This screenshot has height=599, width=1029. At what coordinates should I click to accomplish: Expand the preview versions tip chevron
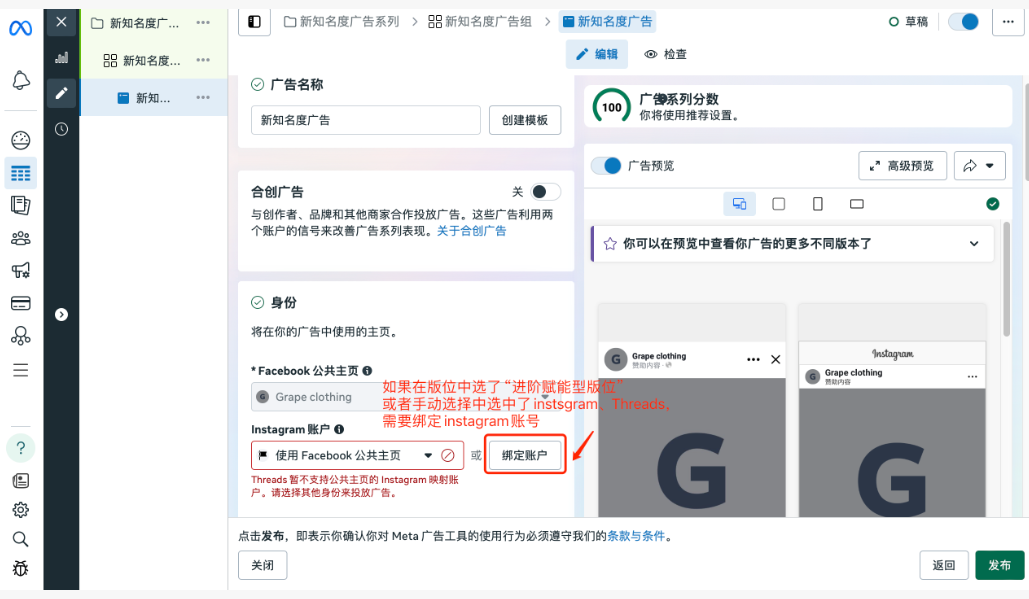coord(974,243)
